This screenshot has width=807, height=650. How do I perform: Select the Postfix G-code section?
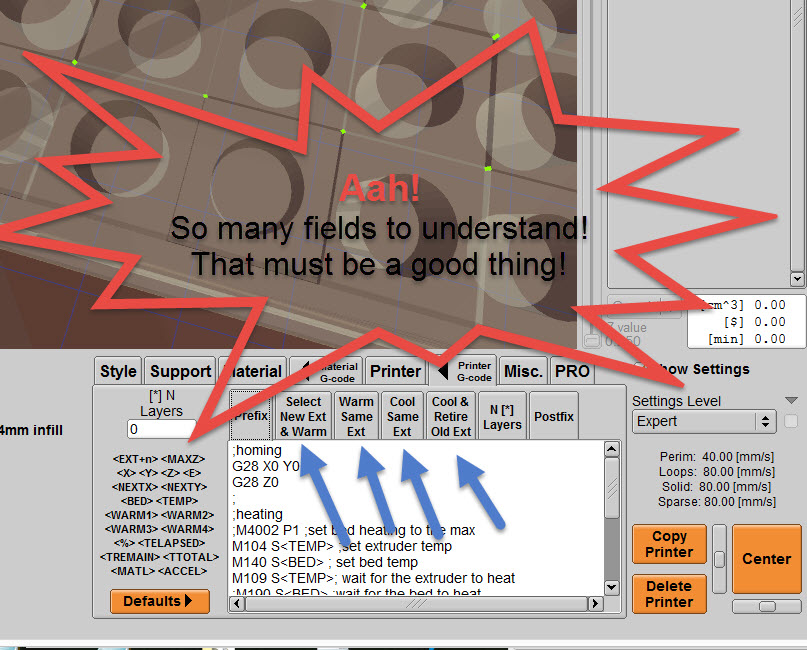(x=554, y=416)
